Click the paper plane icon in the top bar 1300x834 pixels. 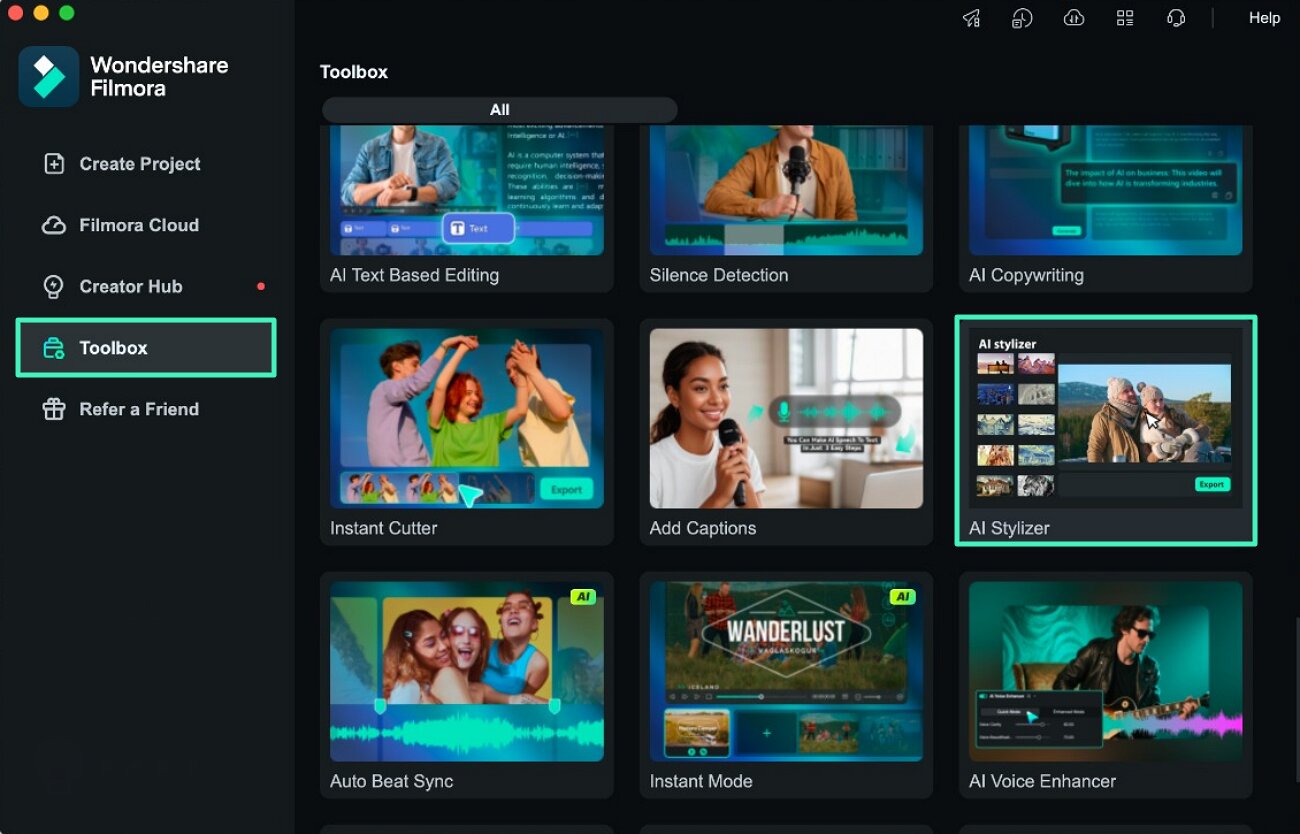tap(971, 18)
